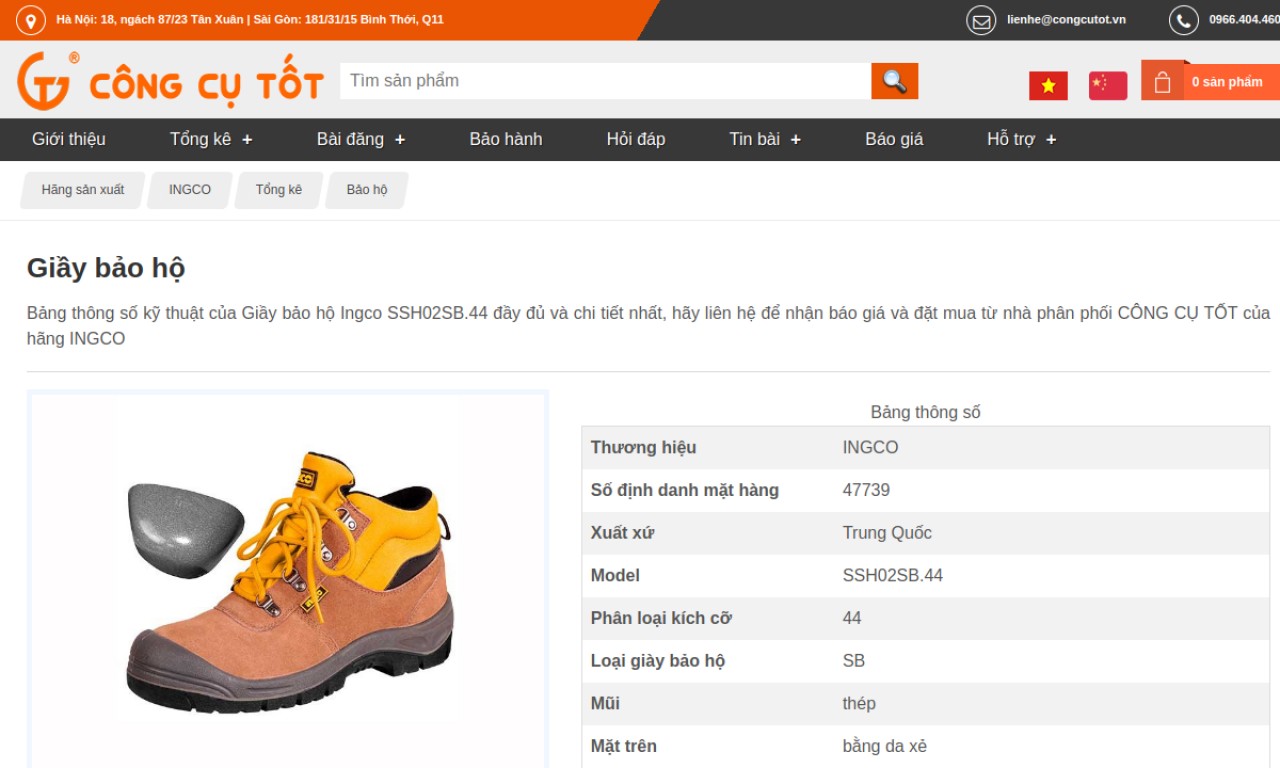Screen dimensions: 1280x768
Task: Expand the plus next to Tổng kê
Action: coord(247,140)
